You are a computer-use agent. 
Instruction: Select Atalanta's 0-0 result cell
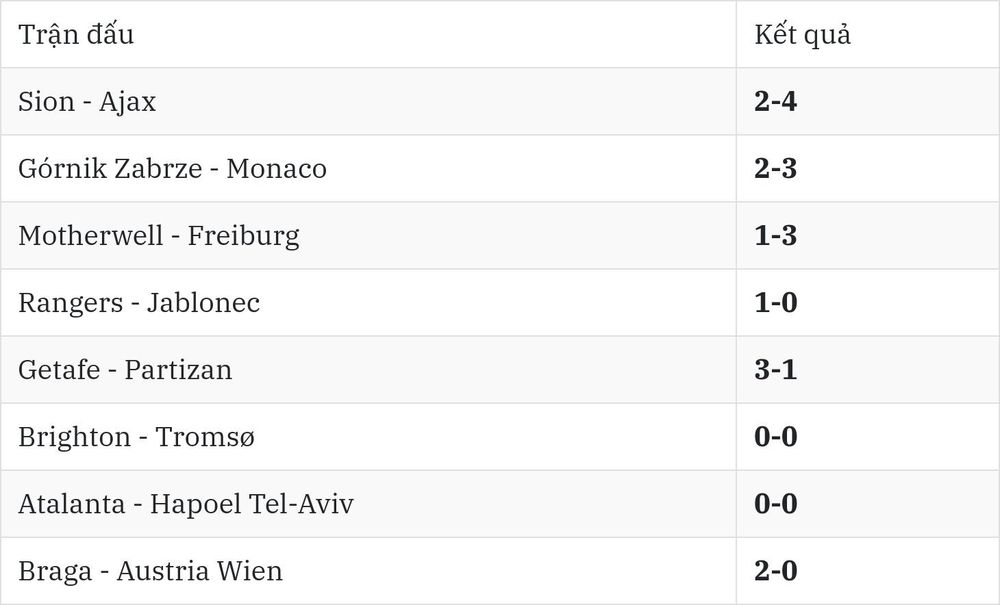click(867, 504)
